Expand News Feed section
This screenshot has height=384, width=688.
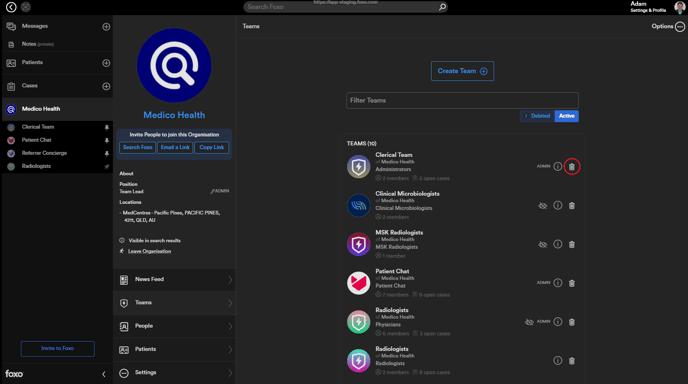(174, 280)
